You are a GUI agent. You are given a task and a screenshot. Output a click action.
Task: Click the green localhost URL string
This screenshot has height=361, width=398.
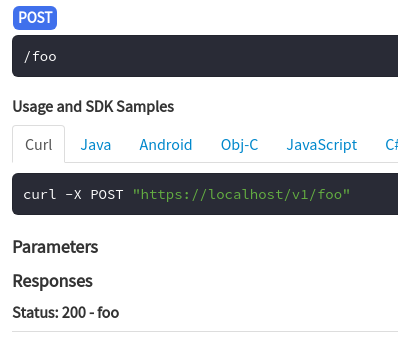click(241, 194)
